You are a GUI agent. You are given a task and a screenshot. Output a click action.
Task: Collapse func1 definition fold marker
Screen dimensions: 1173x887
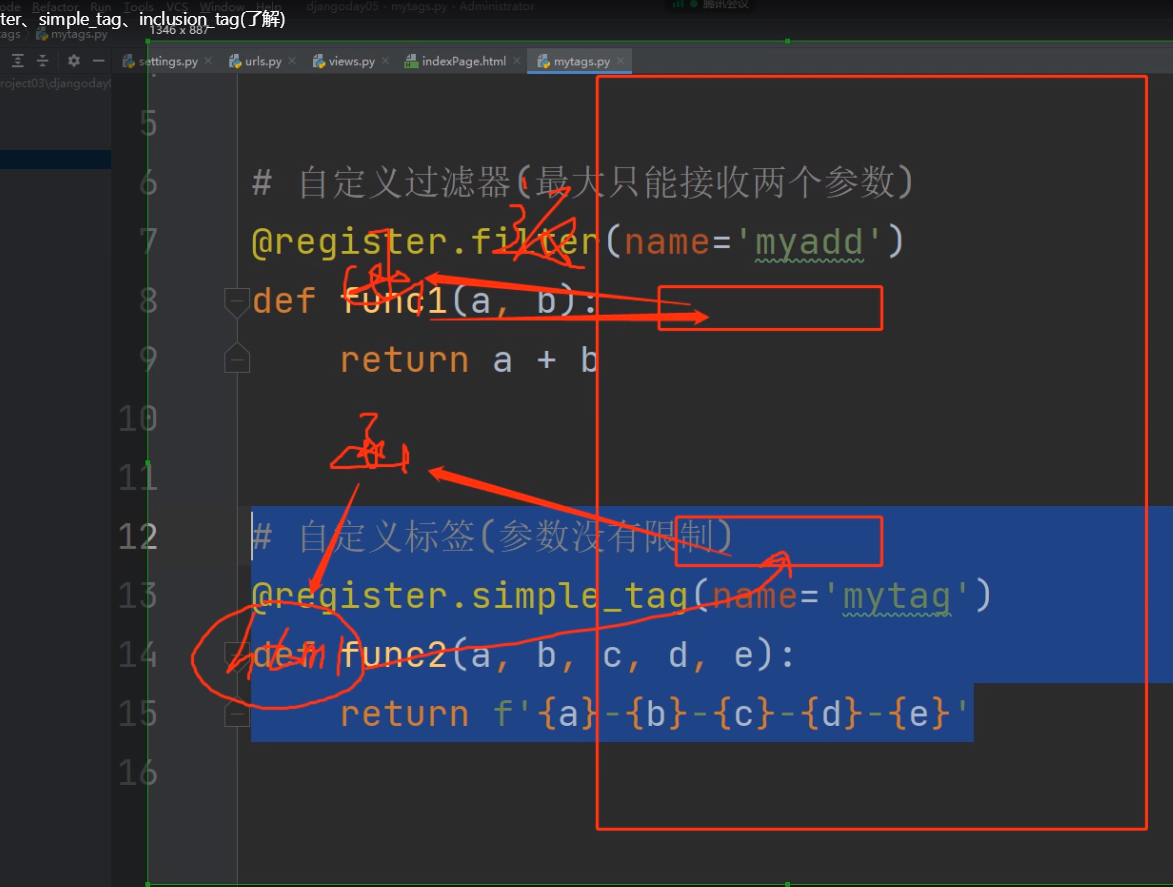(236, 302)
